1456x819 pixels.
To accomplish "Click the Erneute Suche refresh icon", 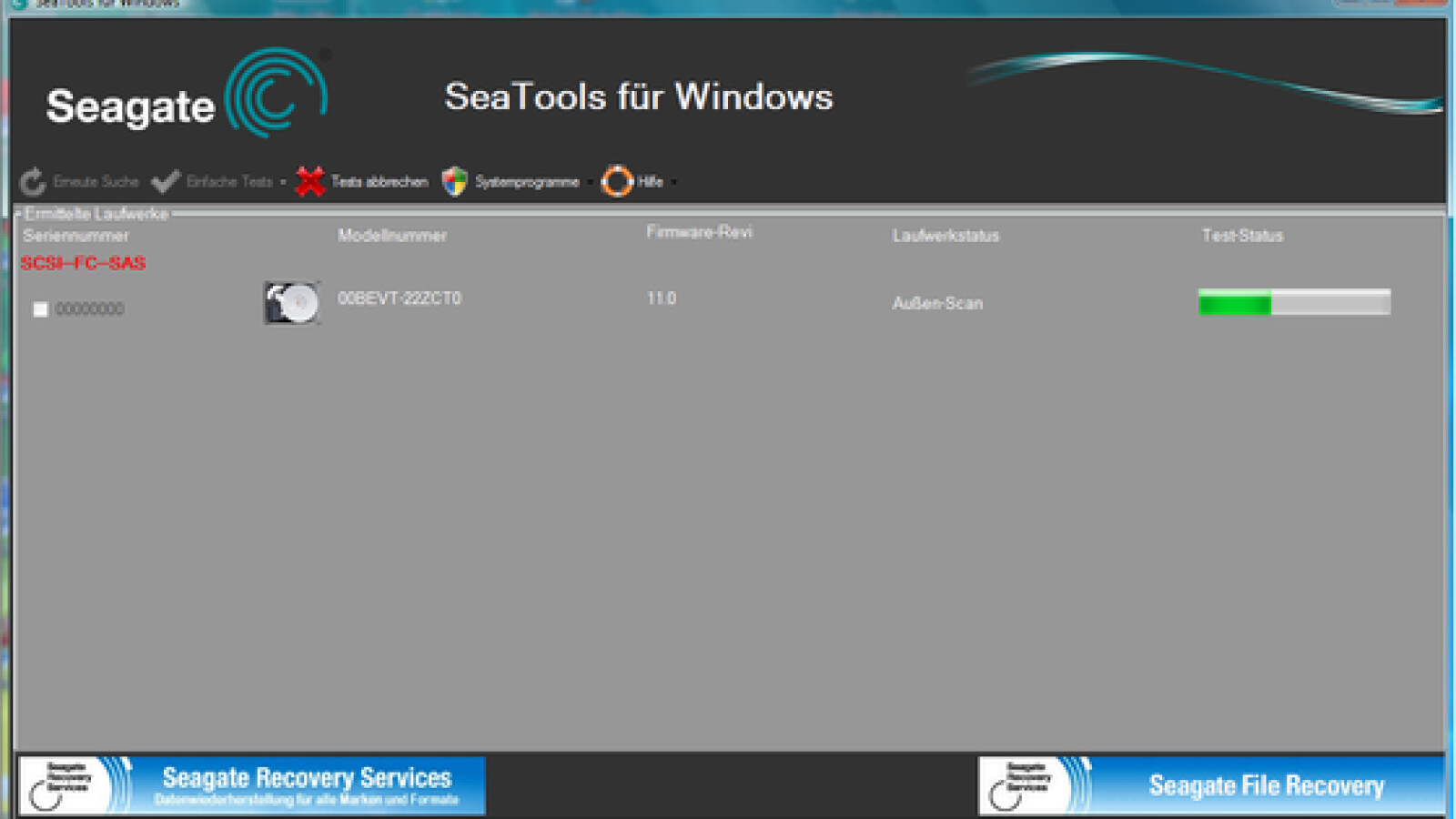I will [x=34, y=182].
